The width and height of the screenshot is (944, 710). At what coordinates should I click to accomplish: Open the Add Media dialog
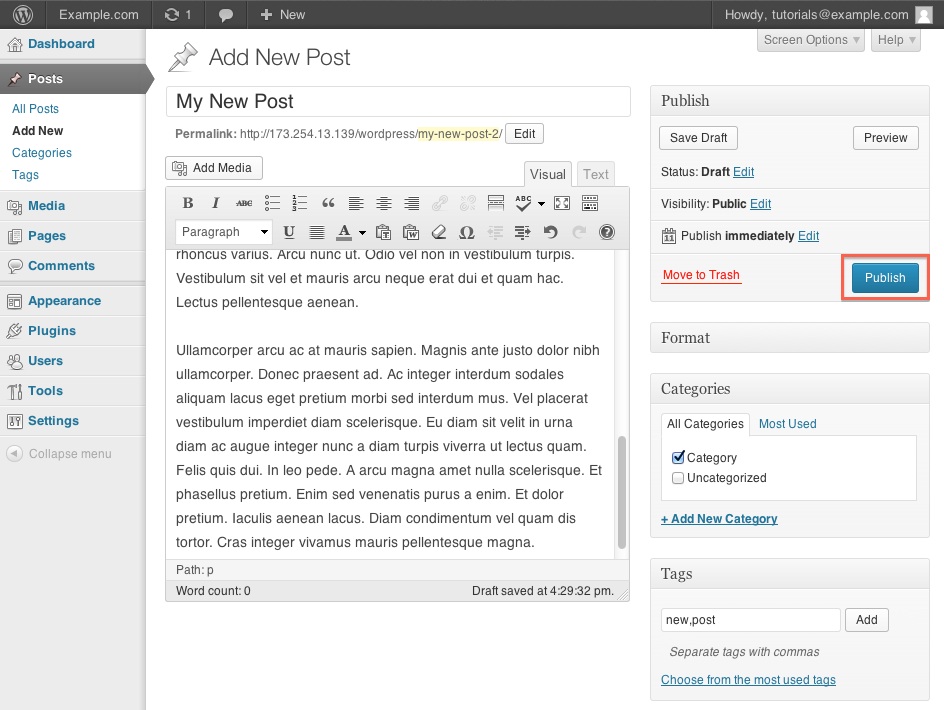[x=213, y=168]
